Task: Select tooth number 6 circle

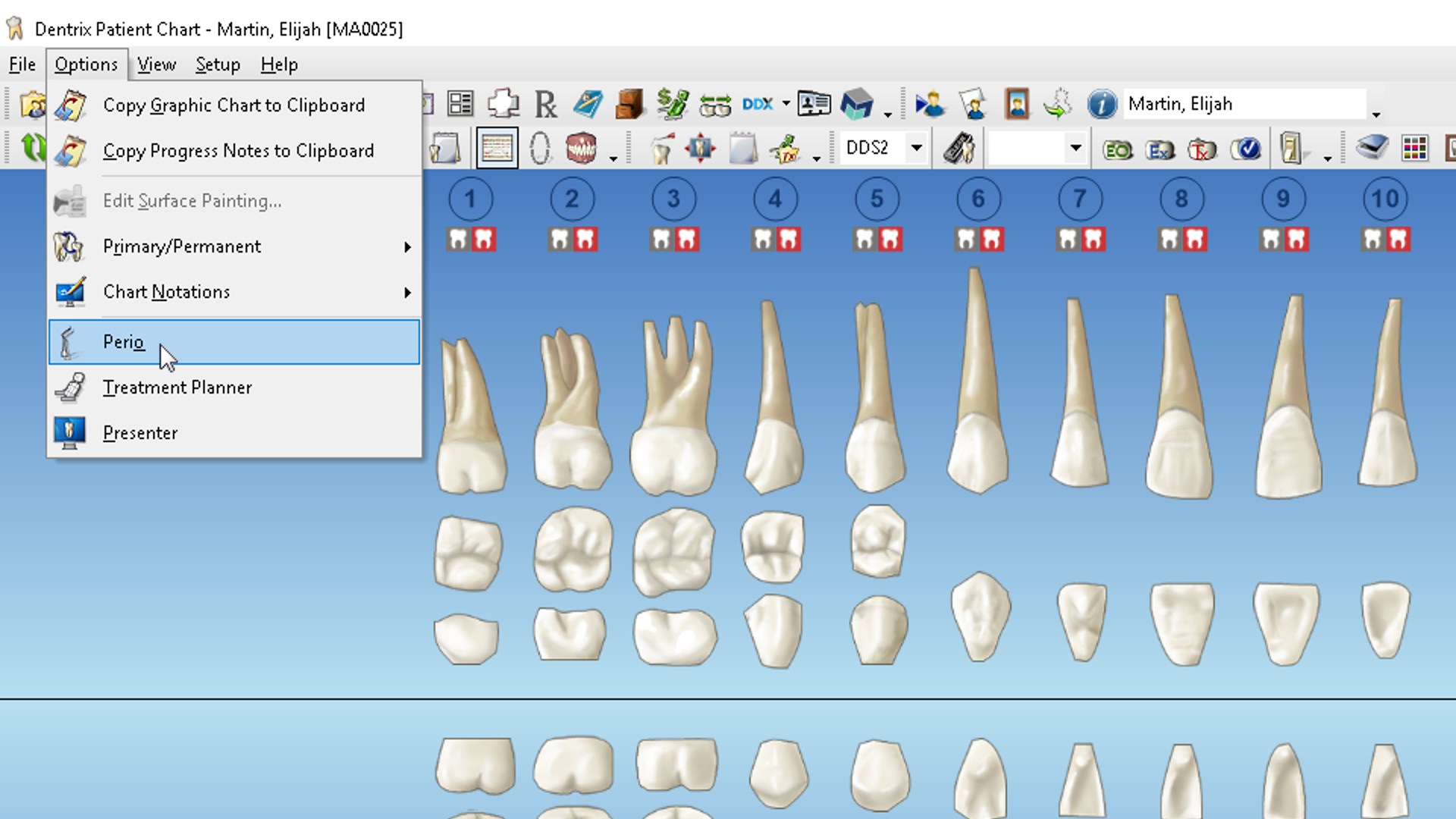Action: 977,199
